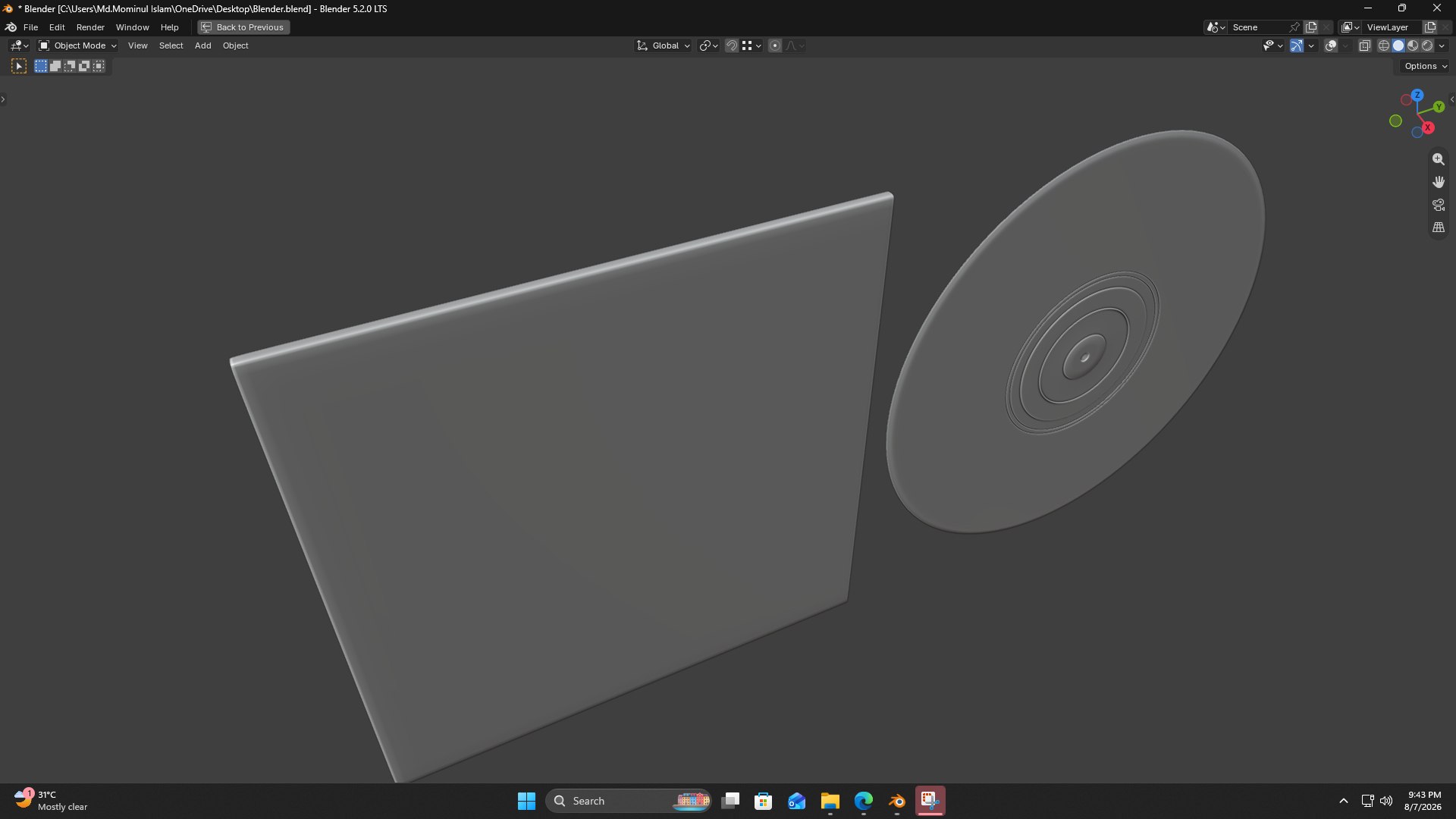
Task: Click the Windows taskbar Search box
Action: pos(629,801)
